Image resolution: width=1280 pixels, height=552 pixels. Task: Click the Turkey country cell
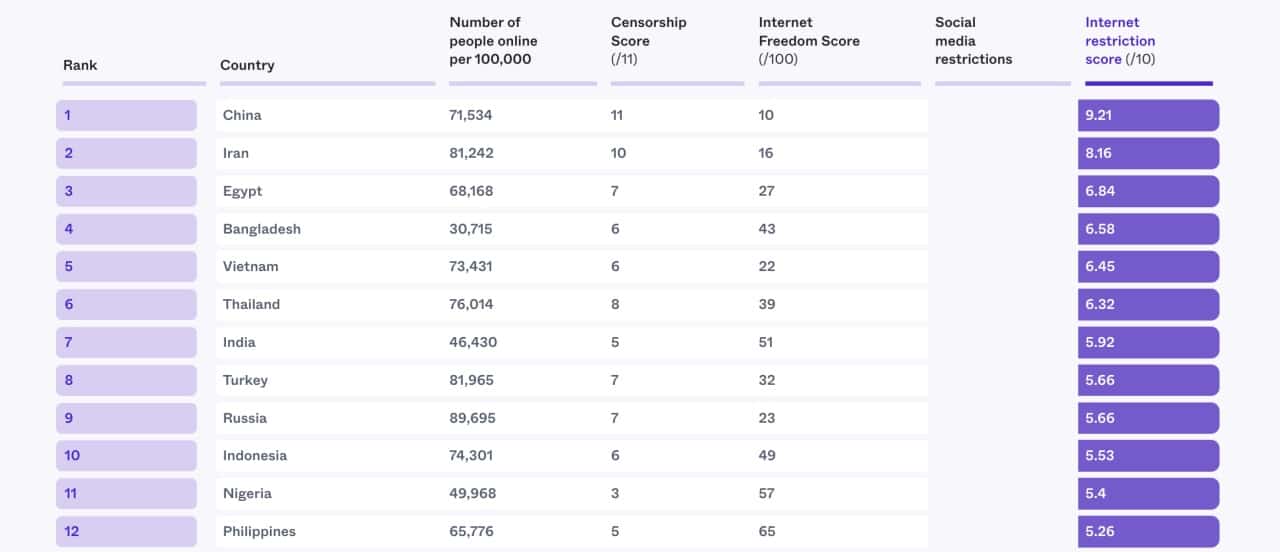[245, 380]
